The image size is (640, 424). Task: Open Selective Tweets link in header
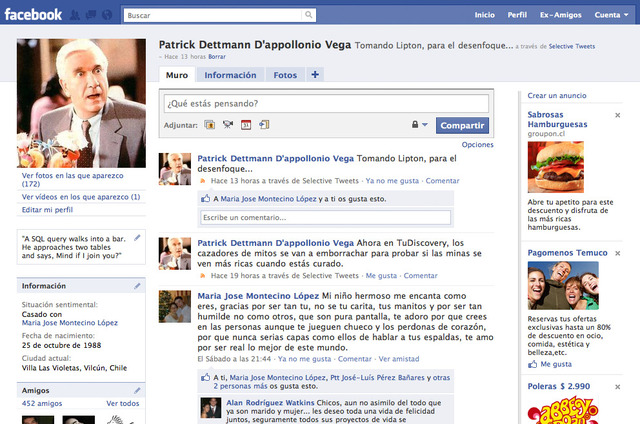click(x=571, y=47)
